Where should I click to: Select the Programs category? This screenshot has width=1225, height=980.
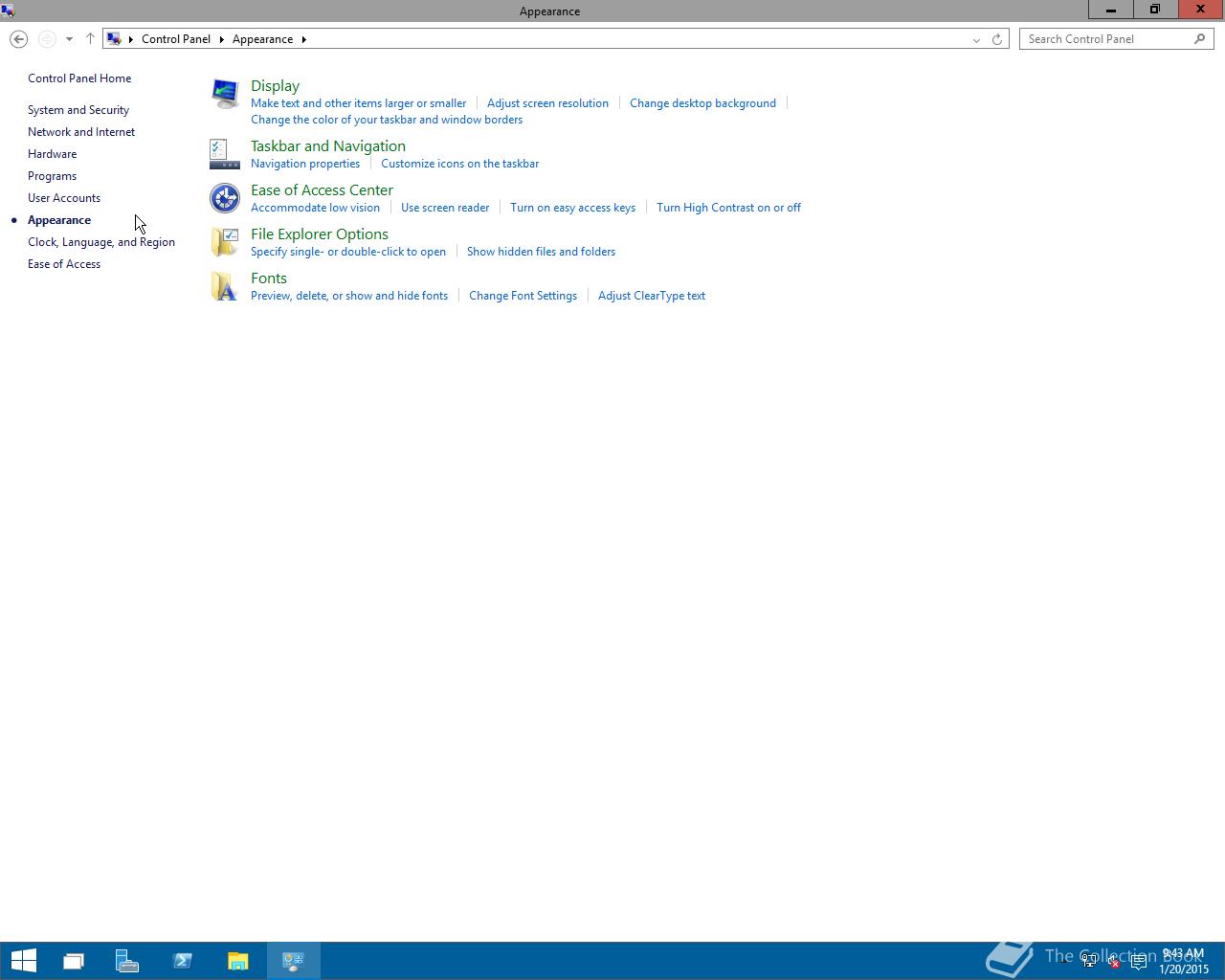click(52, 176)
